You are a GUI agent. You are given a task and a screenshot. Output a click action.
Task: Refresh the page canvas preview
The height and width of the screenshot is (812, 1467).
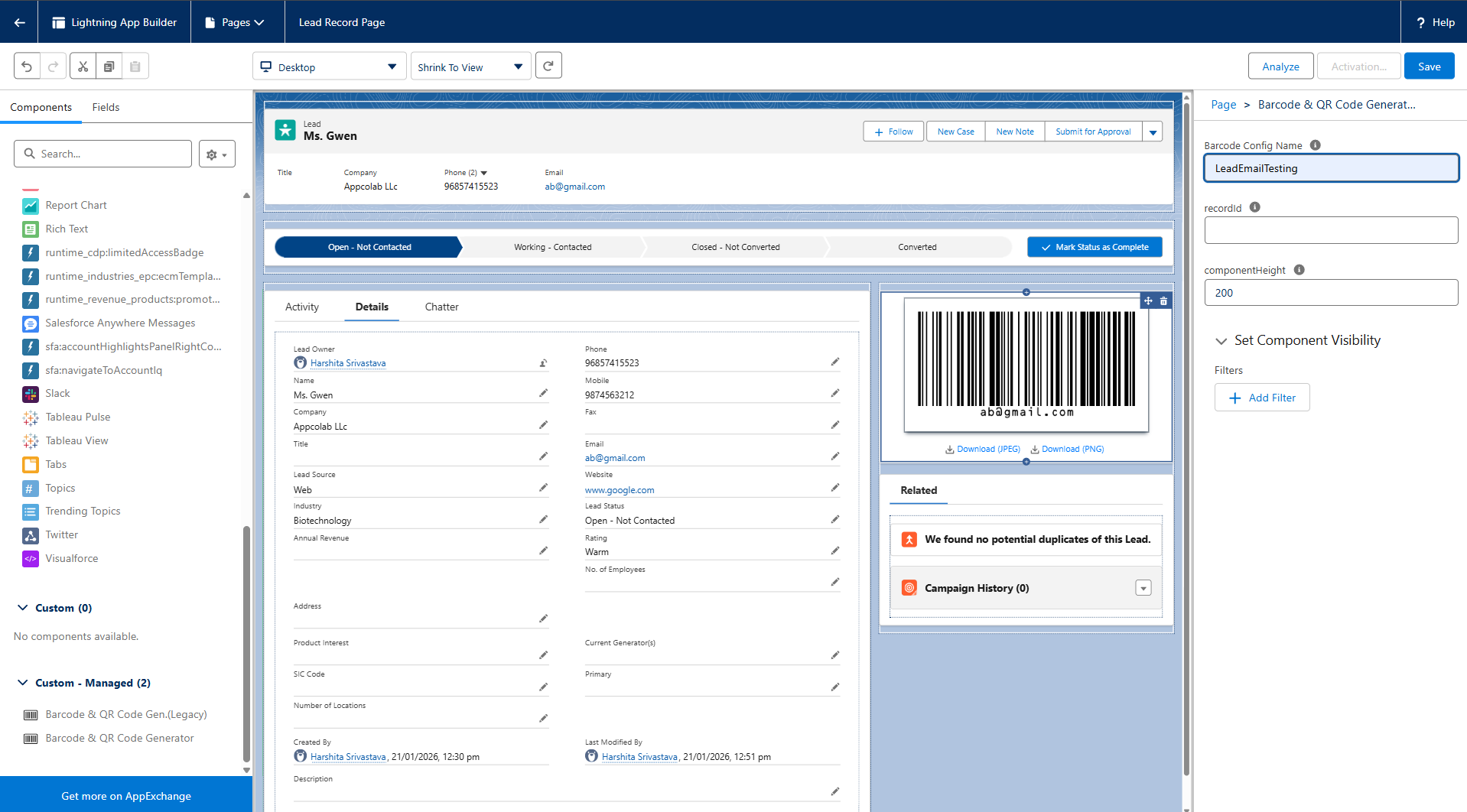point(548,66)
